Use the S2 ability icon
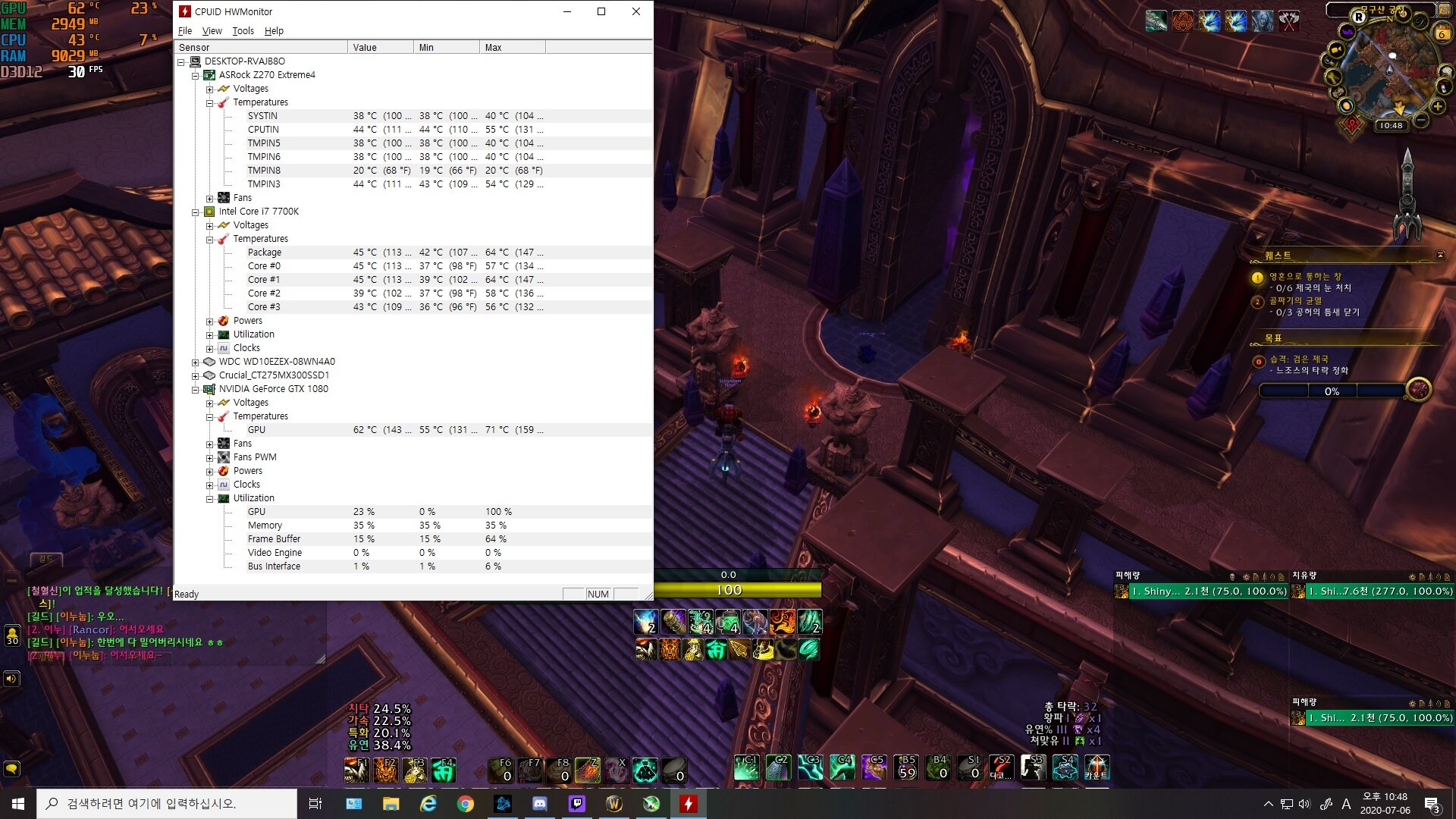Image resolution: width=1456 pixels, height=819 pixels. click(1001, 767)
